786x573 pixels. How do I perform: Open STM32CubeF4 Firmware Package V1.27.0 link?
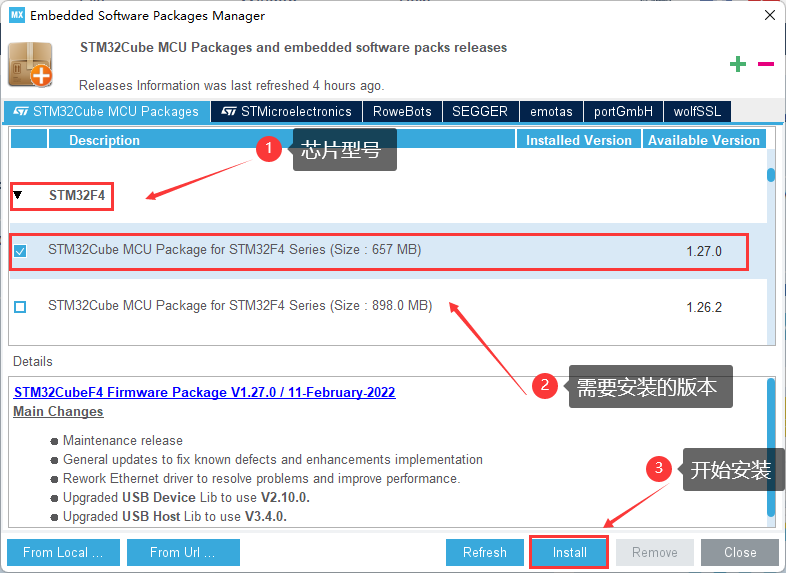coord(205,392)
